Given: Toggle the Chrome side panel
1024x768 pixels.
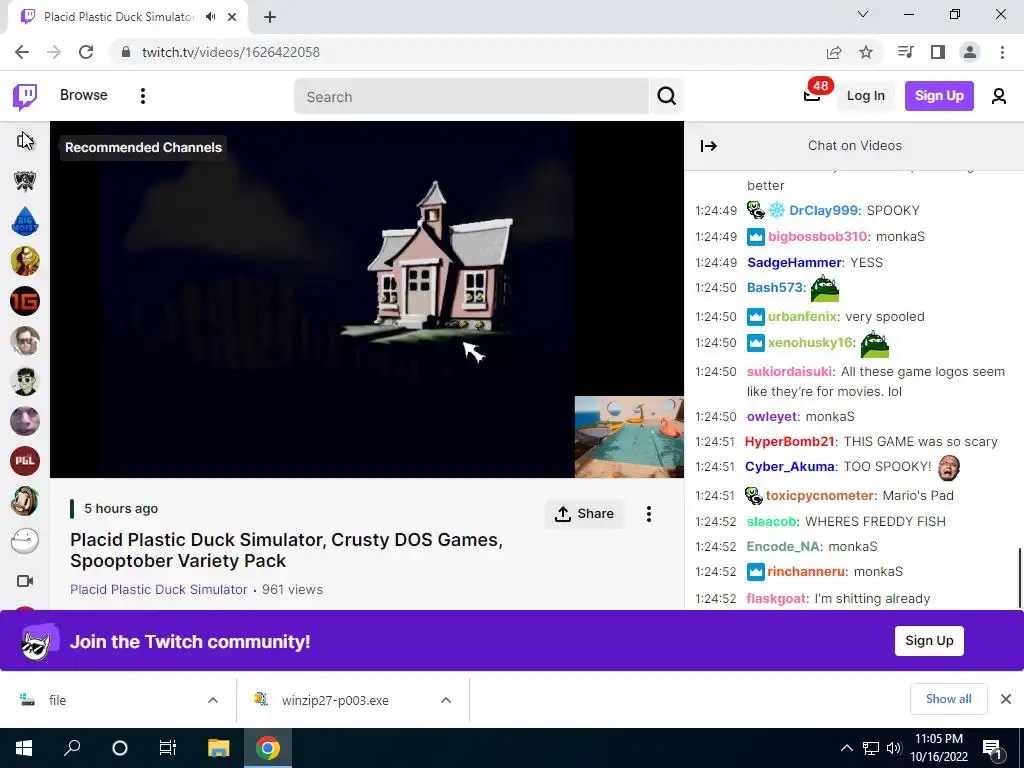Looking at the screenshot, I should coord(938,52).
